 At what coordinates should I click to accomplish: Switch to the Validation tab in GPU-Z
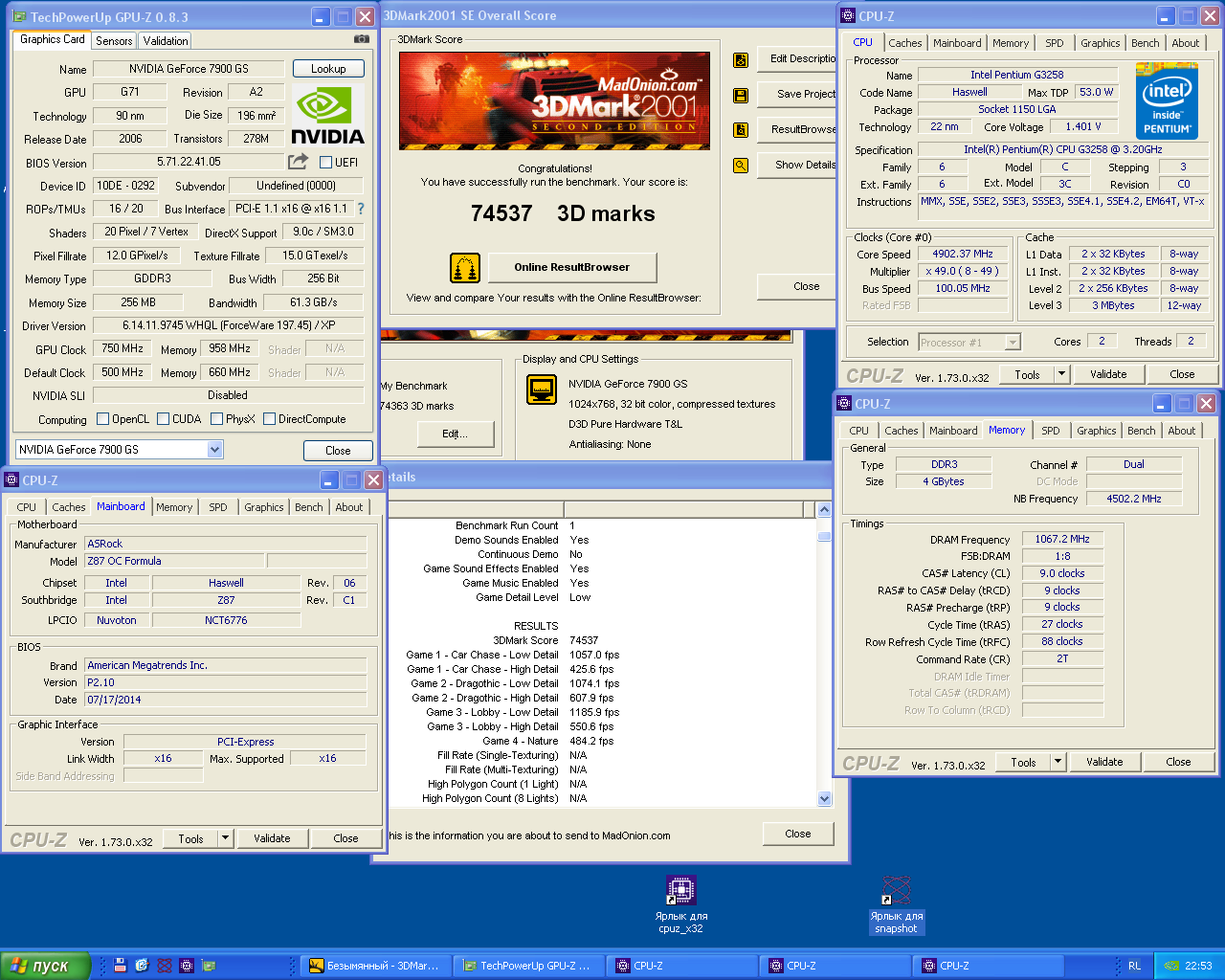pyautogui.click(x=166, y=40)
